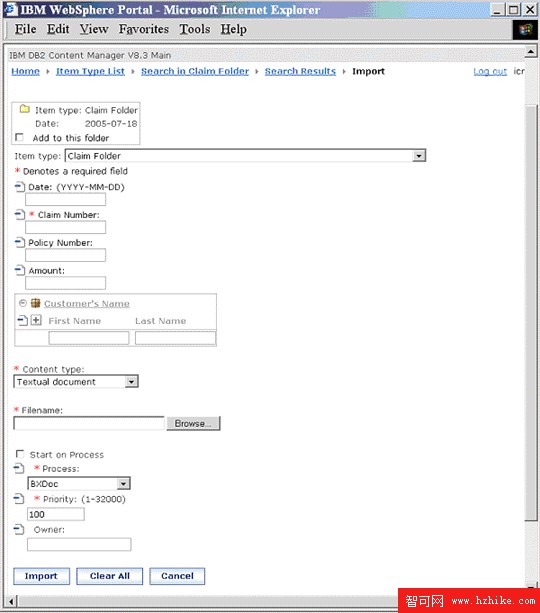Screen dimensions: 540x613
Task: Click the vertical scrollbar up arrow
Action: pos(531,51)
